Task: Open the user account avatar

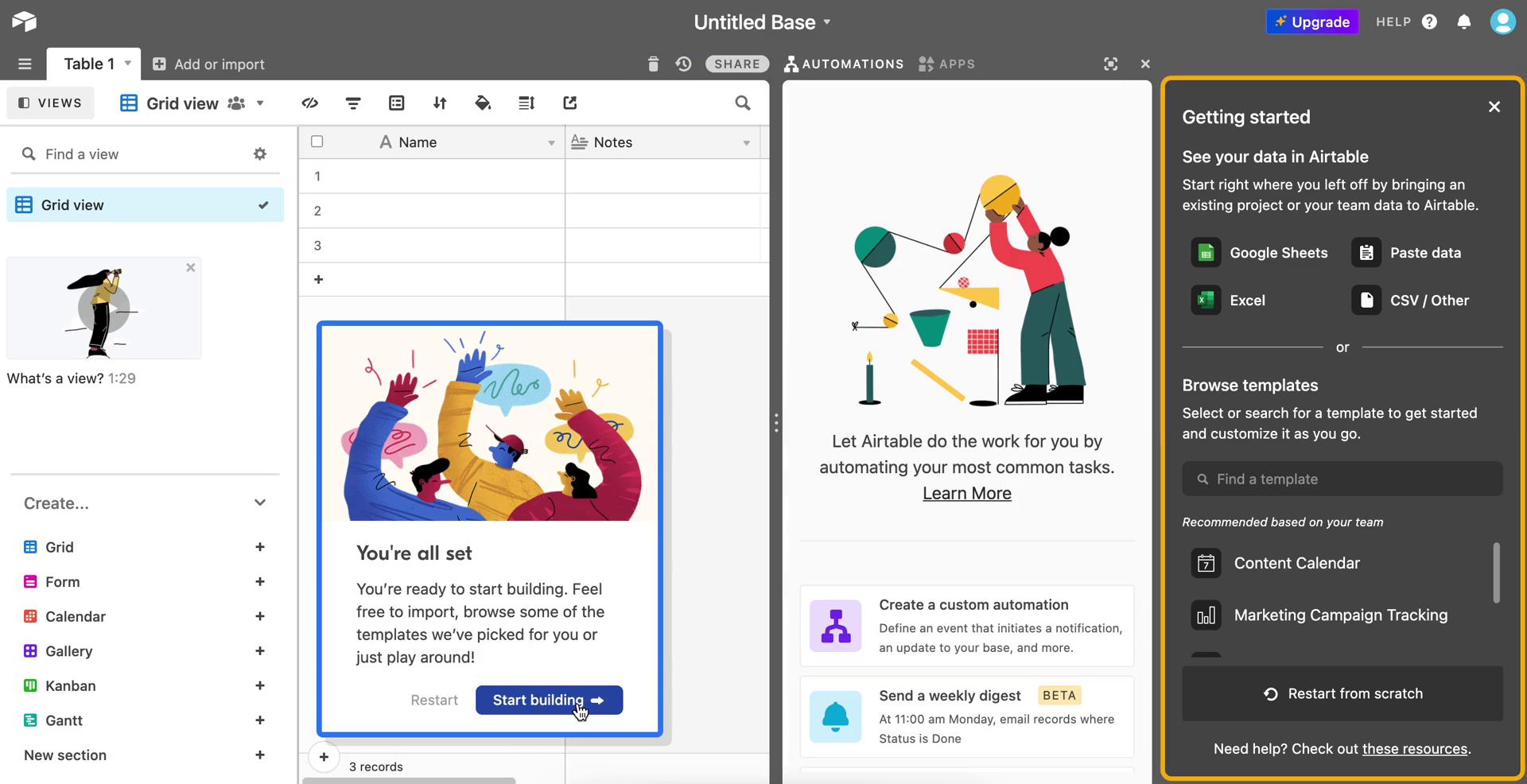Action: point(1502,21)
